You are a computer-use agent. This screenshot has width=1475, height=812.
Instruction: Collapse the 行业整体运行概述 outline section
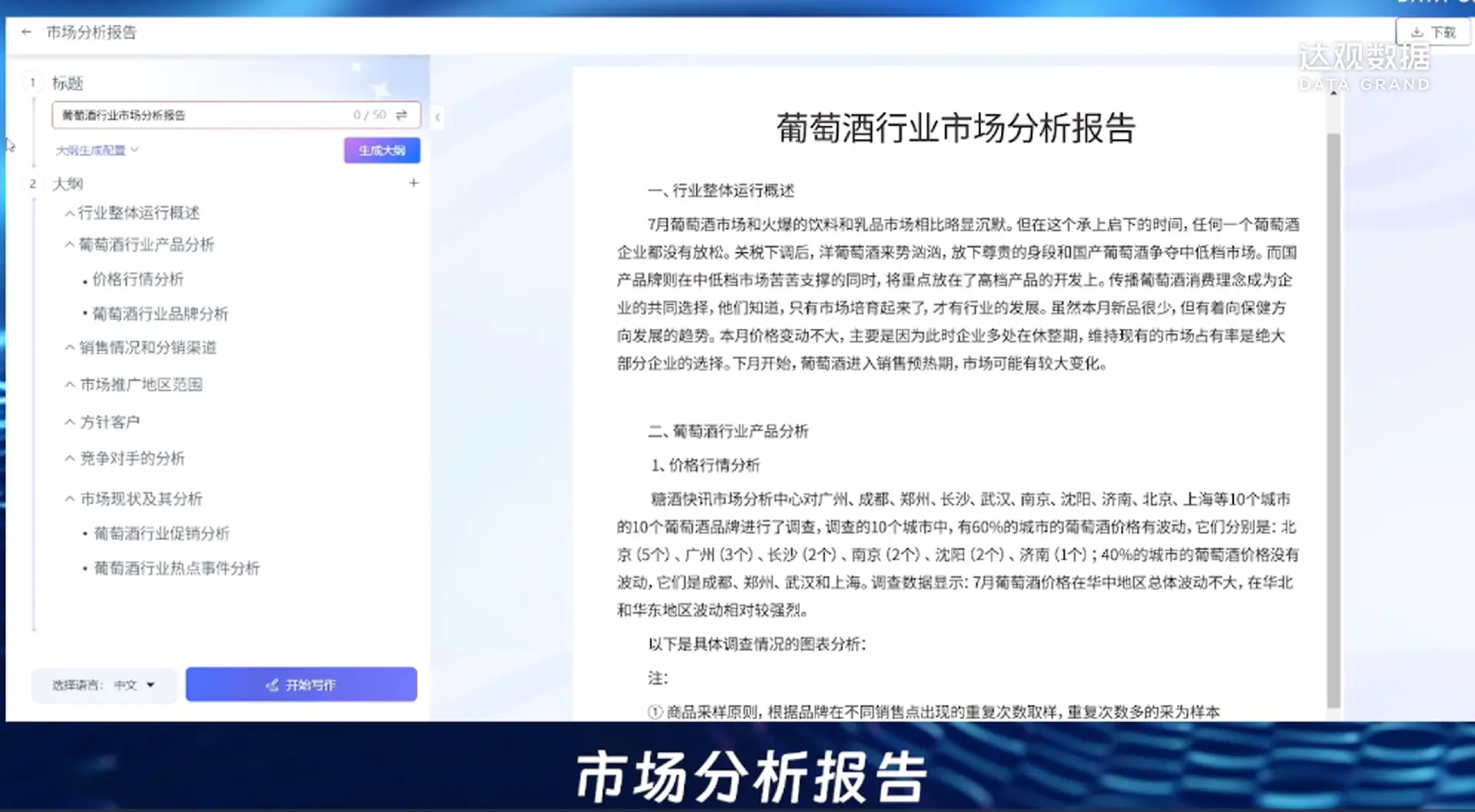(x=70, y=214)
